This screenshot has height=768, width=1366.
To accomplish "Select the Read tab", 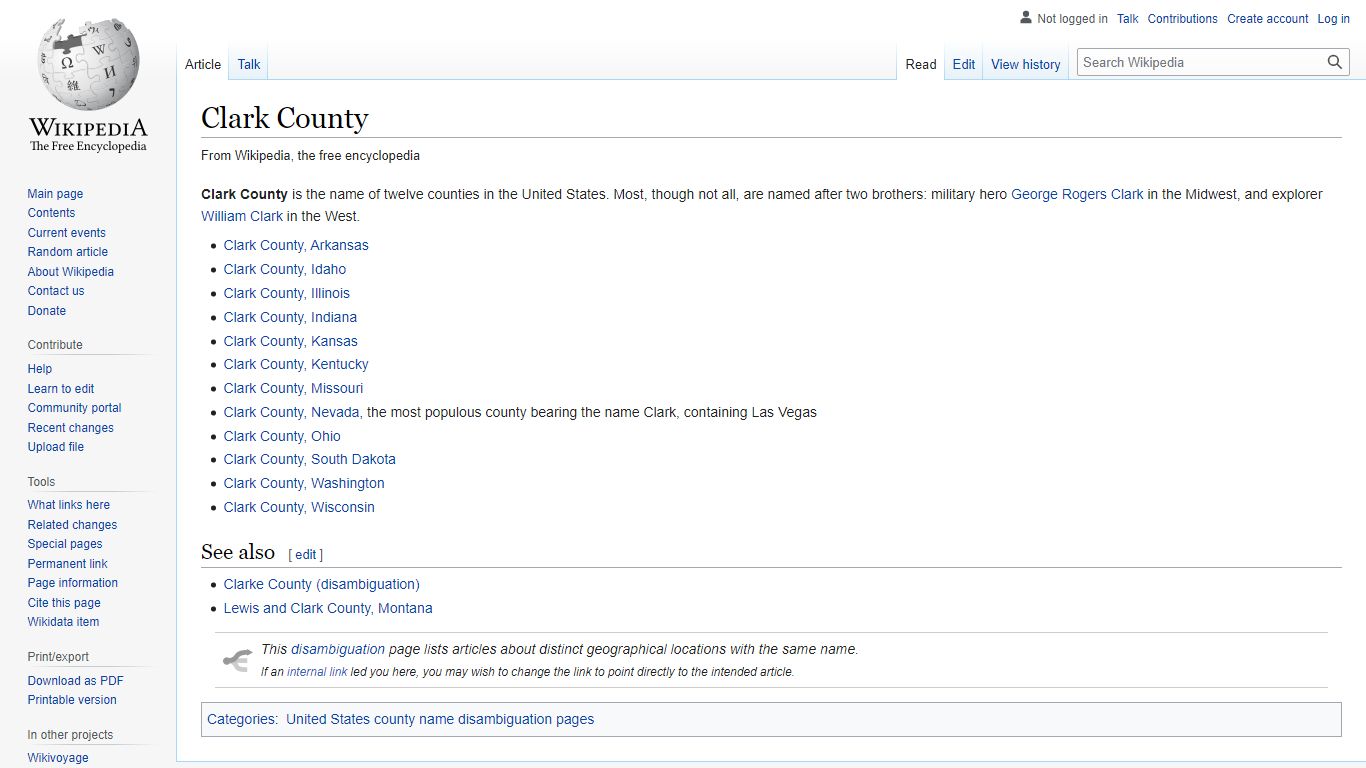I will (x=921, y=64).
